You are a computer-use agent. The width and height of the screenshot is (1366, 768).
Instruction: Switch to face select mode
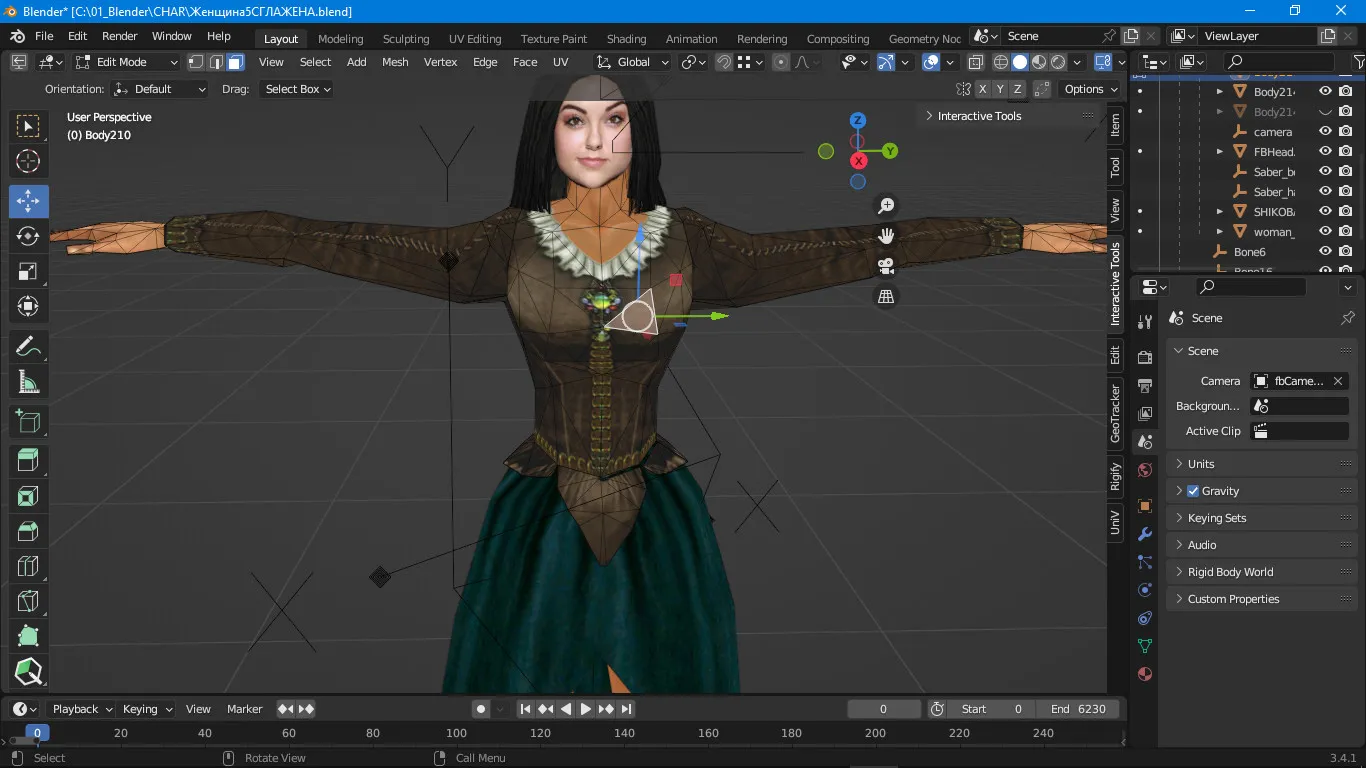point(236,62)
